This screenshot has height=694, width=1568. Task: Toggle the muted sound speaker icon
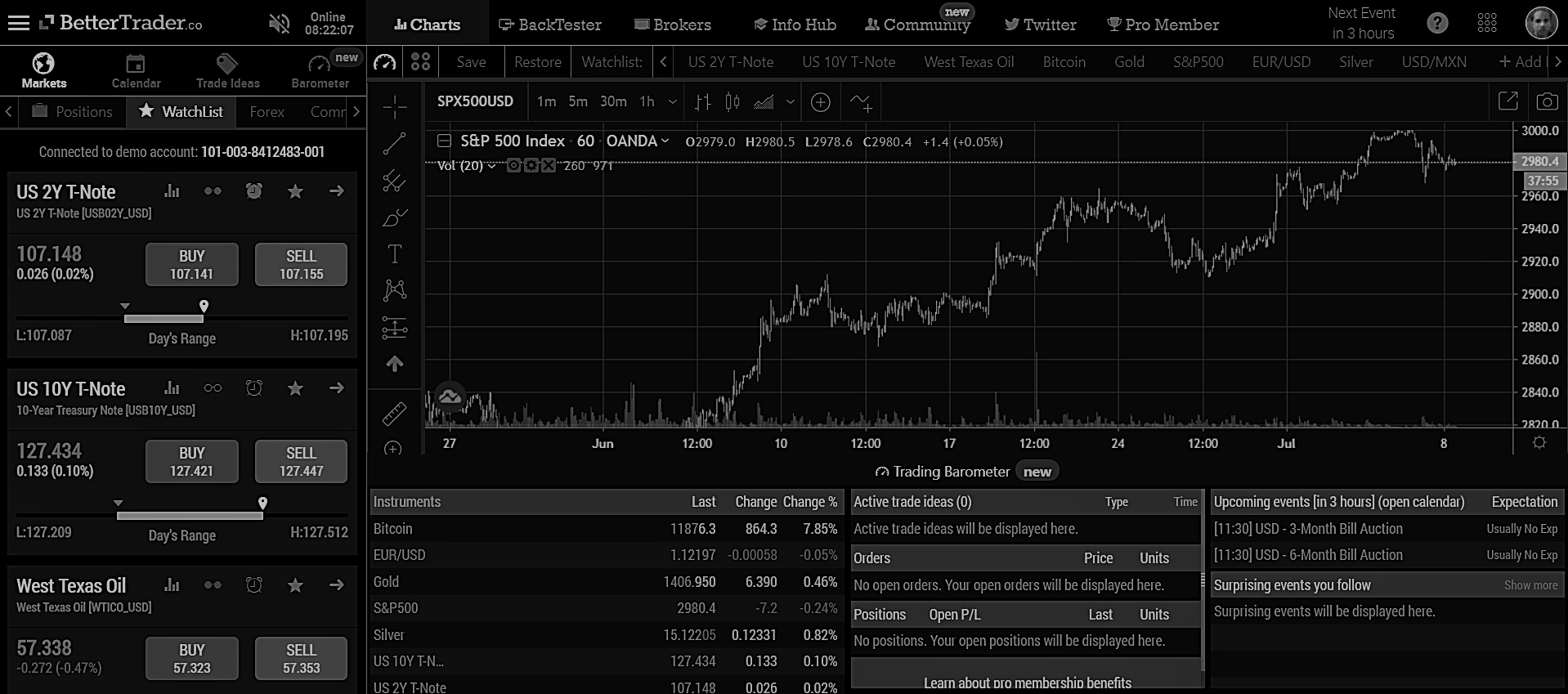pyautogui.click(x=279, y=24)
